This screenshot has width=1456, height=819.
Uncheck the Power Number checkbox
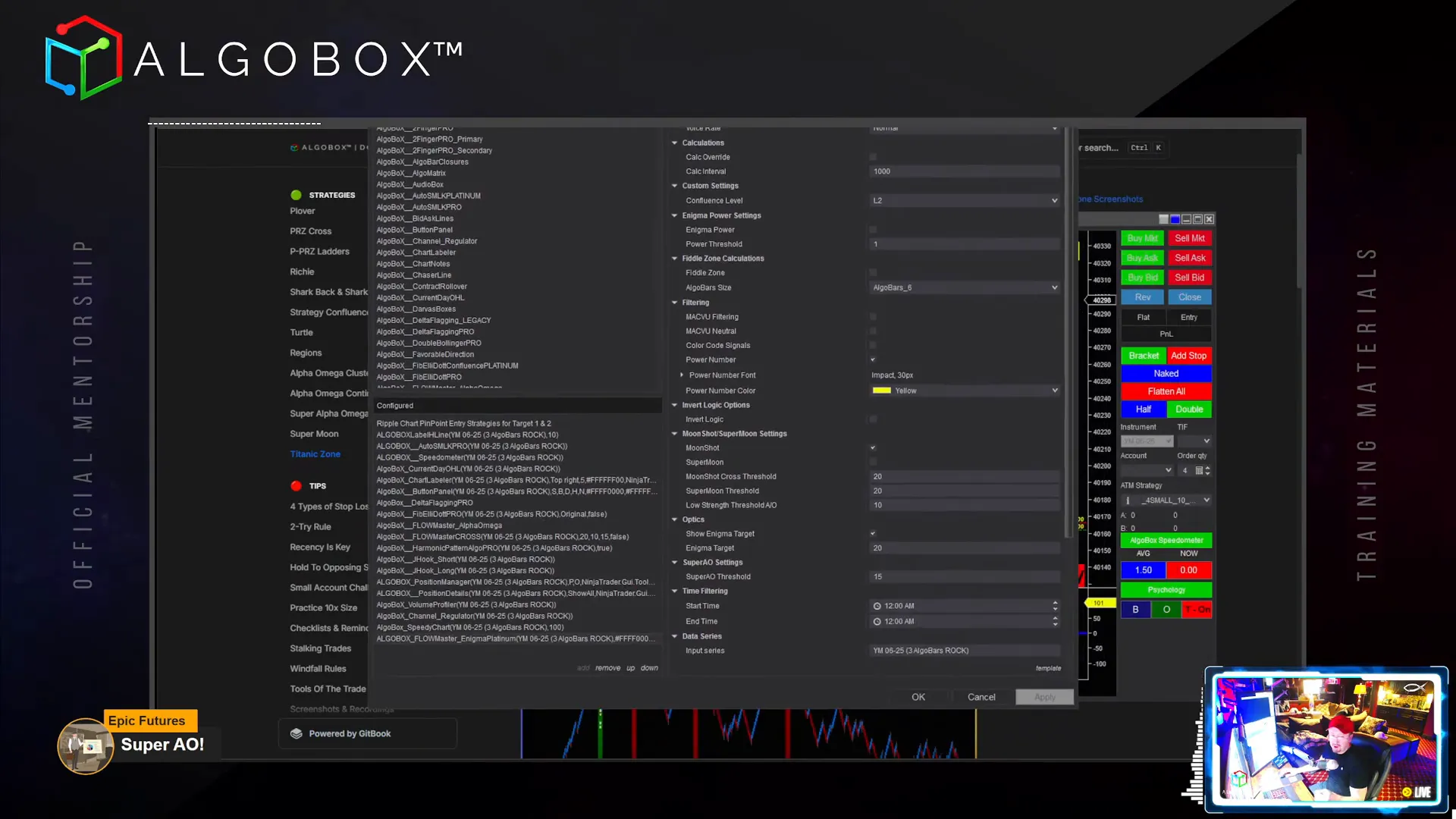pyautogui.click(x=873, y=360)
